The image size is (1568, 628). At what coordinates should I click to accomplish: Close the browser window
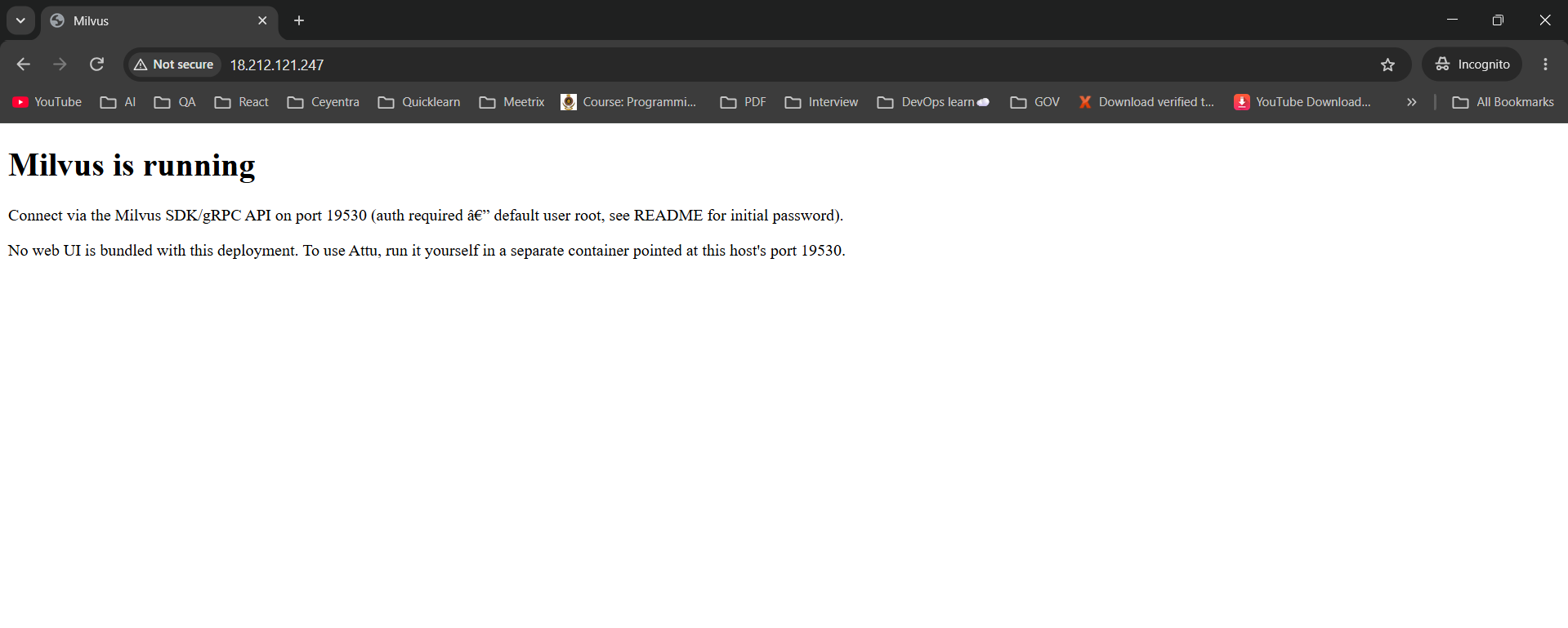point(1544,20)
